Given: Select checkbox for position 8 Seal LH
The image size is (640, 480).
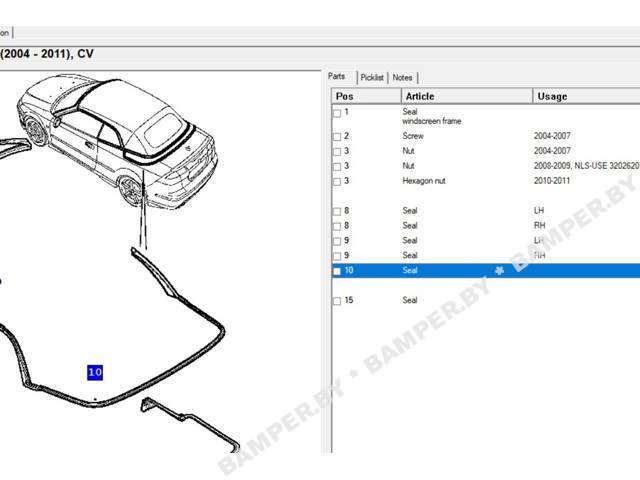Looking at the screenshot, I should (337, 211).
